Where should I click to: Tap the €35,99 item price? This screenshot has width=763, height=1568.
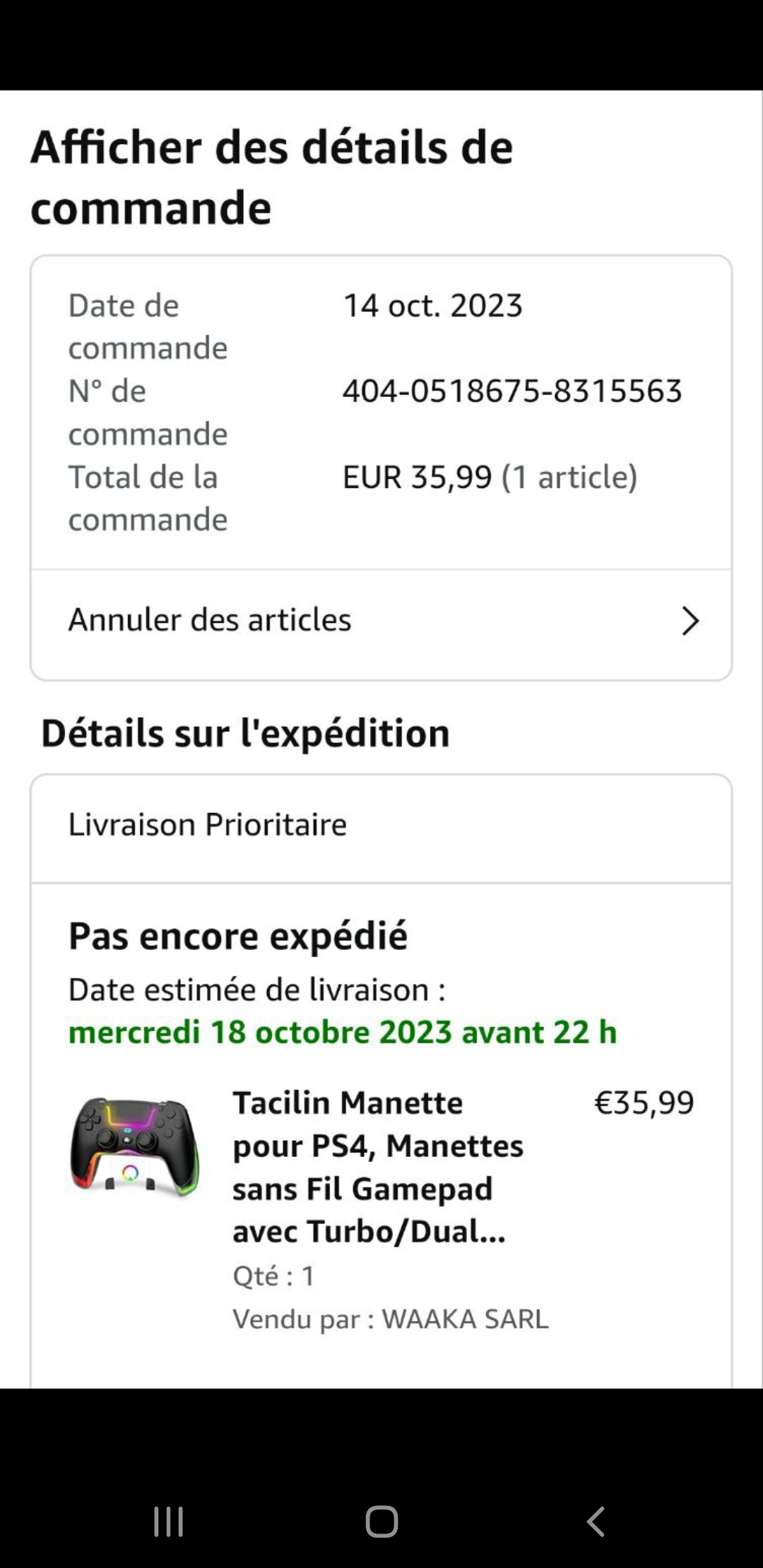(644, 1103)
